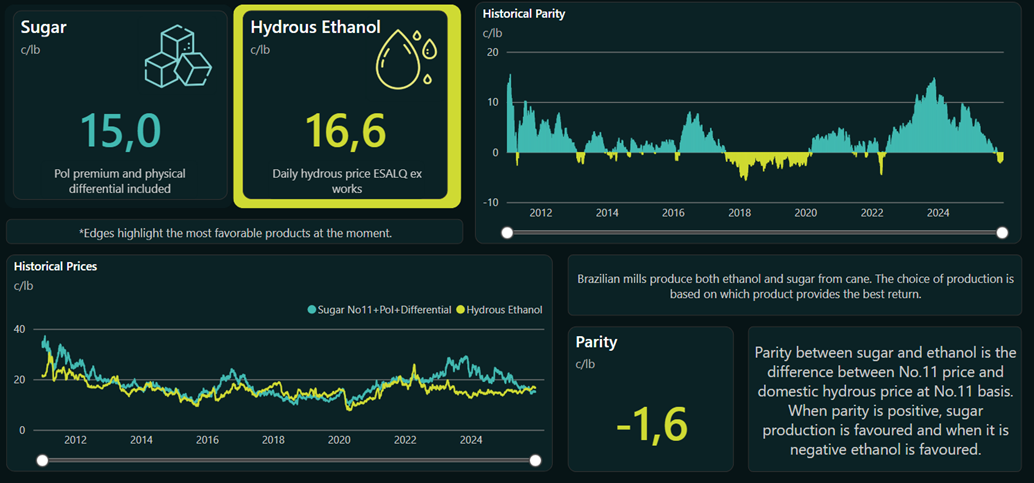The height and width of the screenshot is (483, 1034).
Task: Click the edges highlight note box
Action: pyautogui.click(x=235, y=233)
